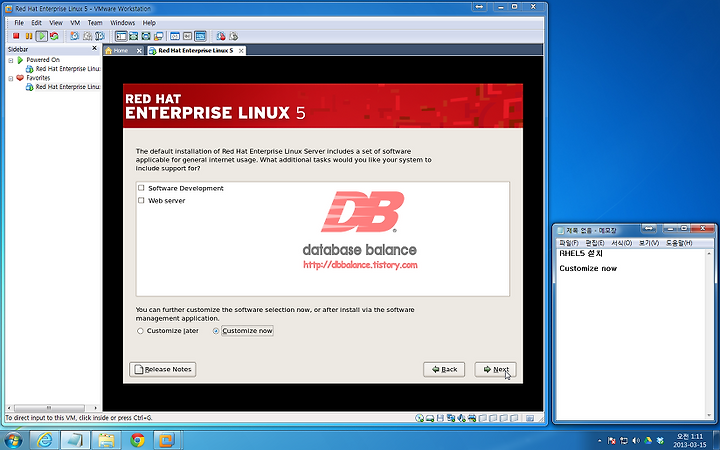
Task: Click the green Power On play icon
Action: [42, 36]
